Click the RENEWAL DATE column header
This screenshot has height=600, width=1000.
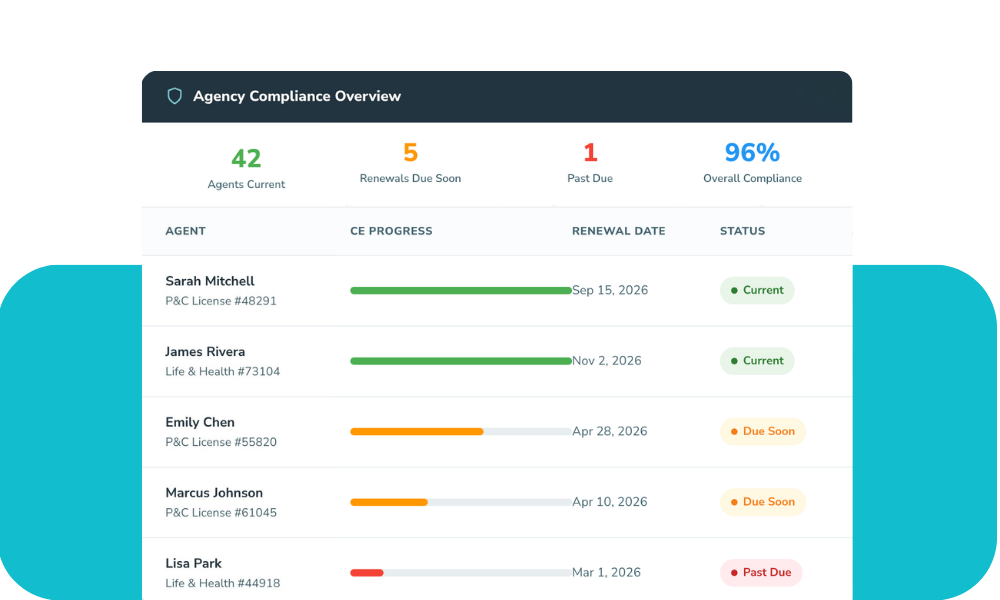coord(619,231)
